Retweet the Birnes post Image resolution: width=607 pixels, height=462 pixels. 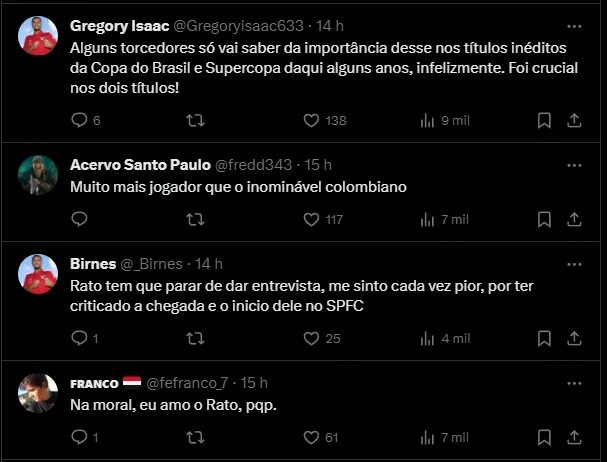pyautogui.click(x=196, y=338)
